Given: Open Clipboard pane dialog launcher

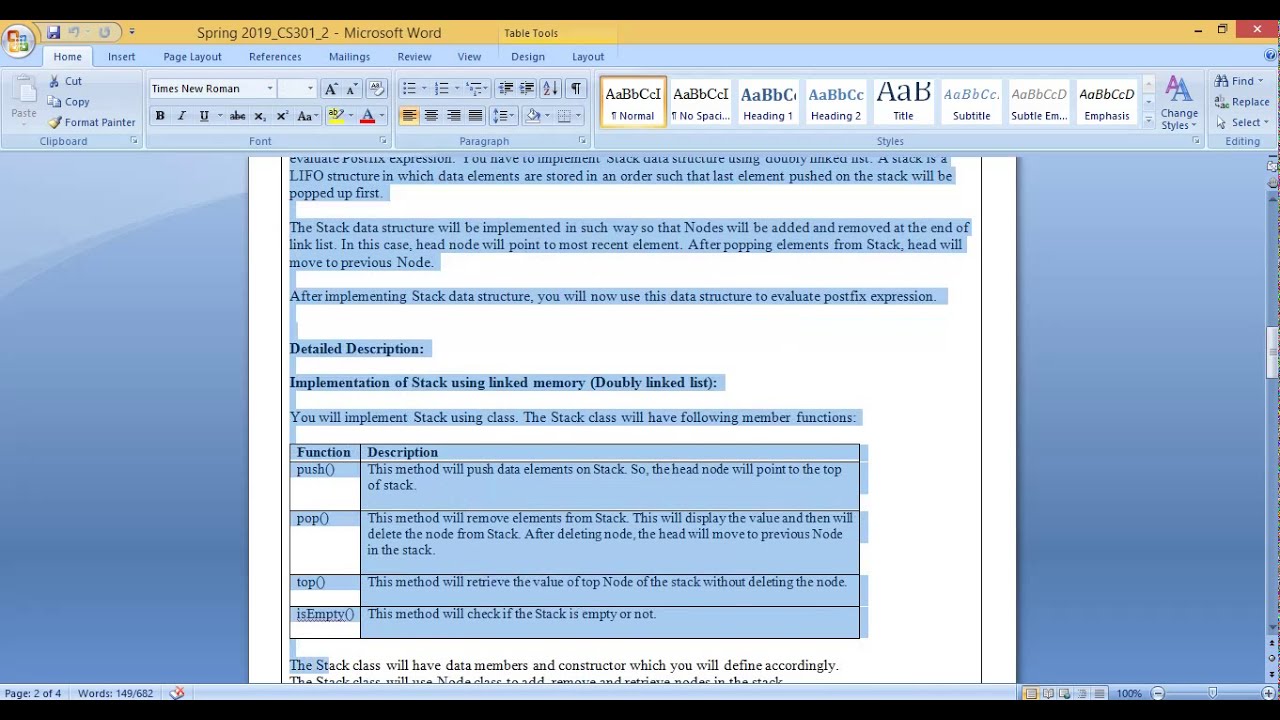Looking at the screenshot, I should point(134,141).
